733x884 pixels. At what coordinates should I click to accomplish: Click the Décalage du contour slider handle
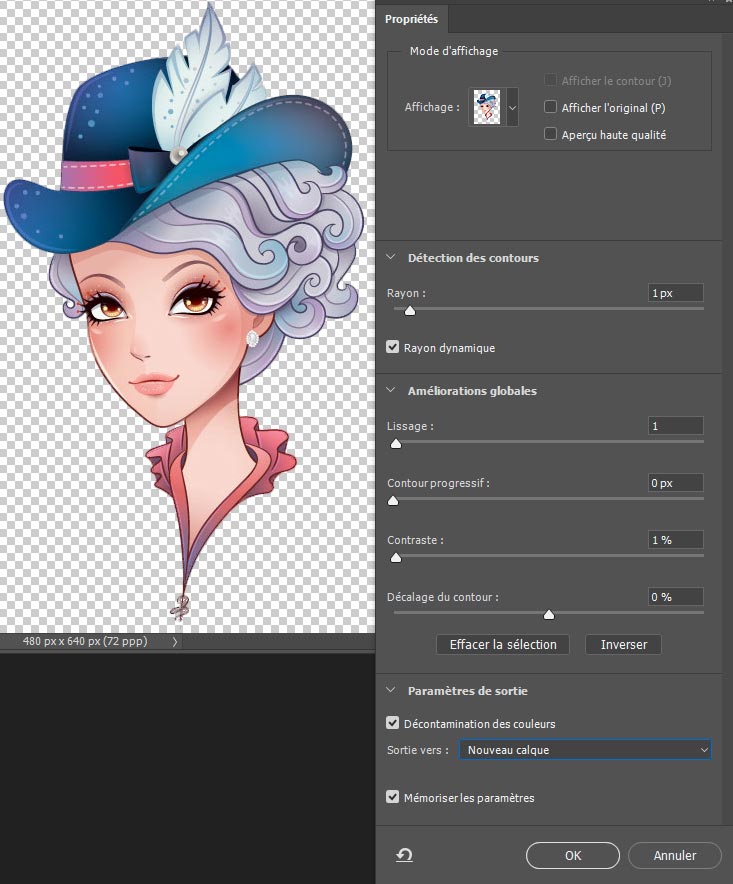click(548, 614)
